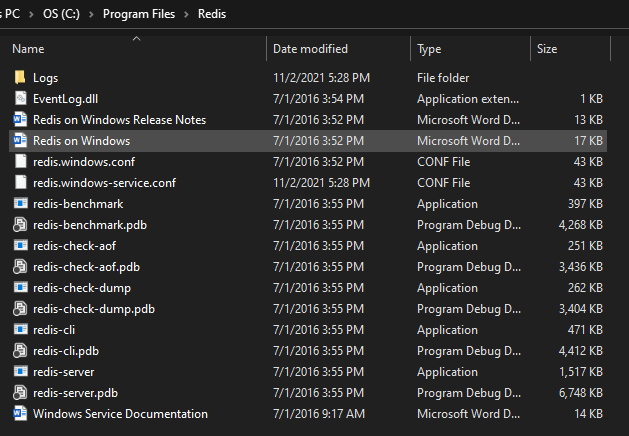Click the 4,268 KB size value

(581, 225)
